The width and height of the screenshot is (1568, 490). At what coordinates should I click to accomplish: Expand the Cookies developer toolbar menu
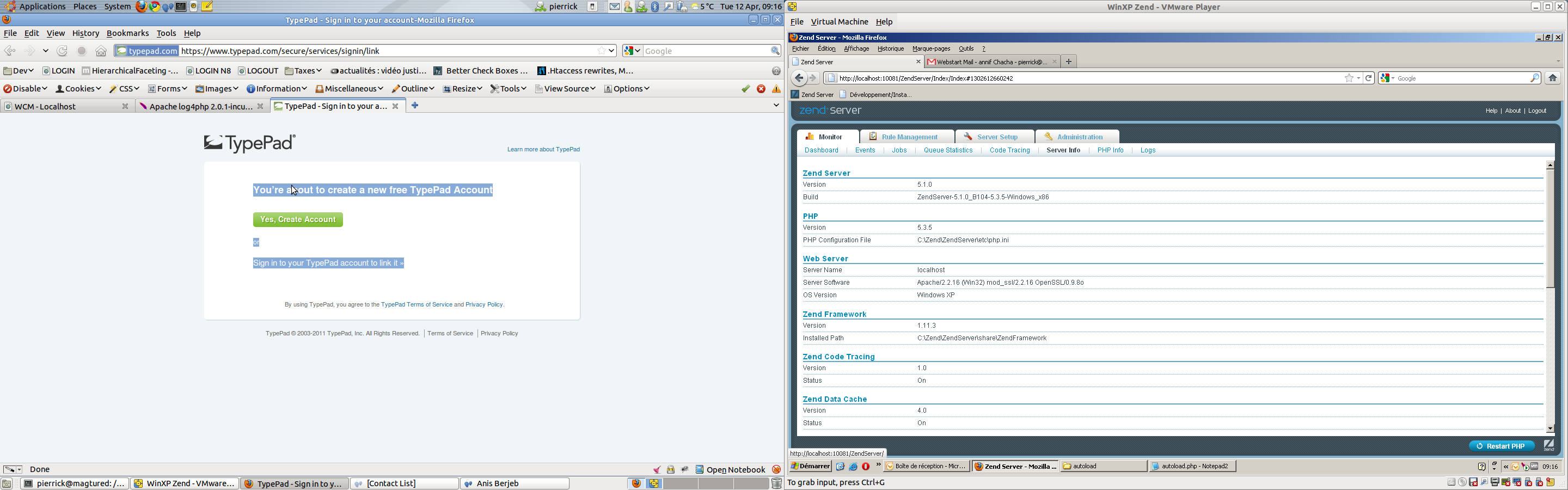pos(78,89)
